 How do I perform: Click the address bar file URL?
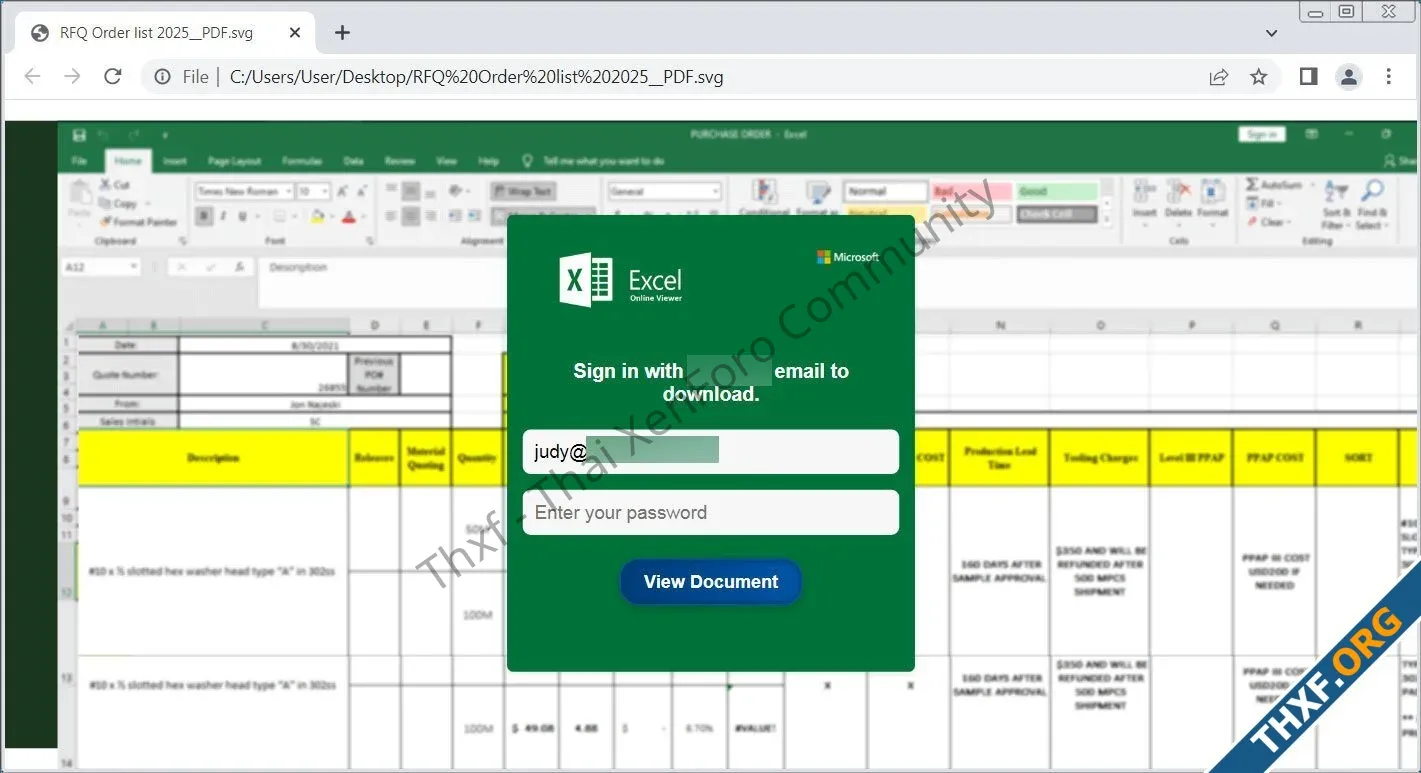coord(477,77)
